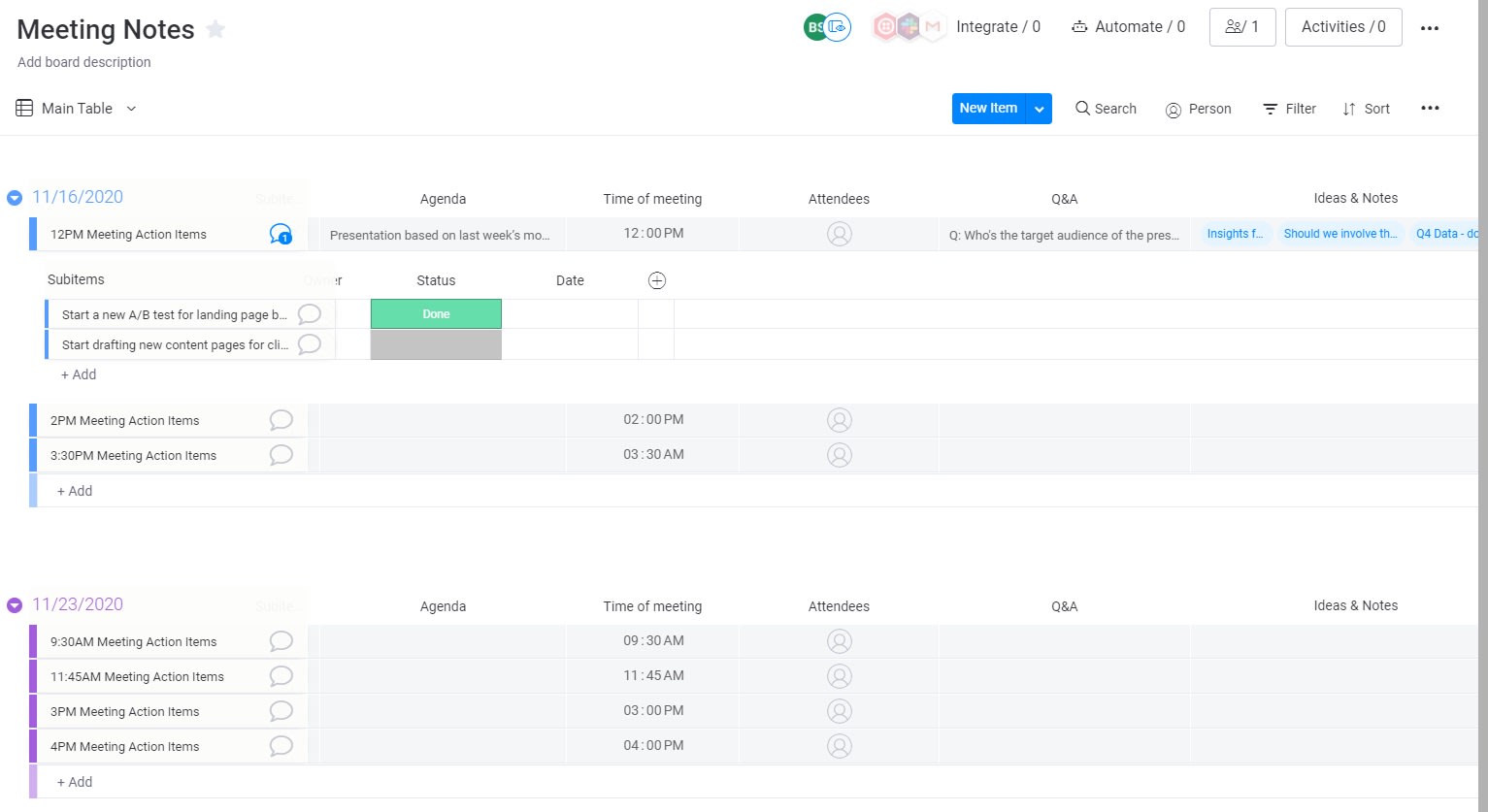The width and height of the screenshot is (1488, 812).
Task: Click the Ideas & Notes header in 11/16/2020 group
Action: 1355,198
